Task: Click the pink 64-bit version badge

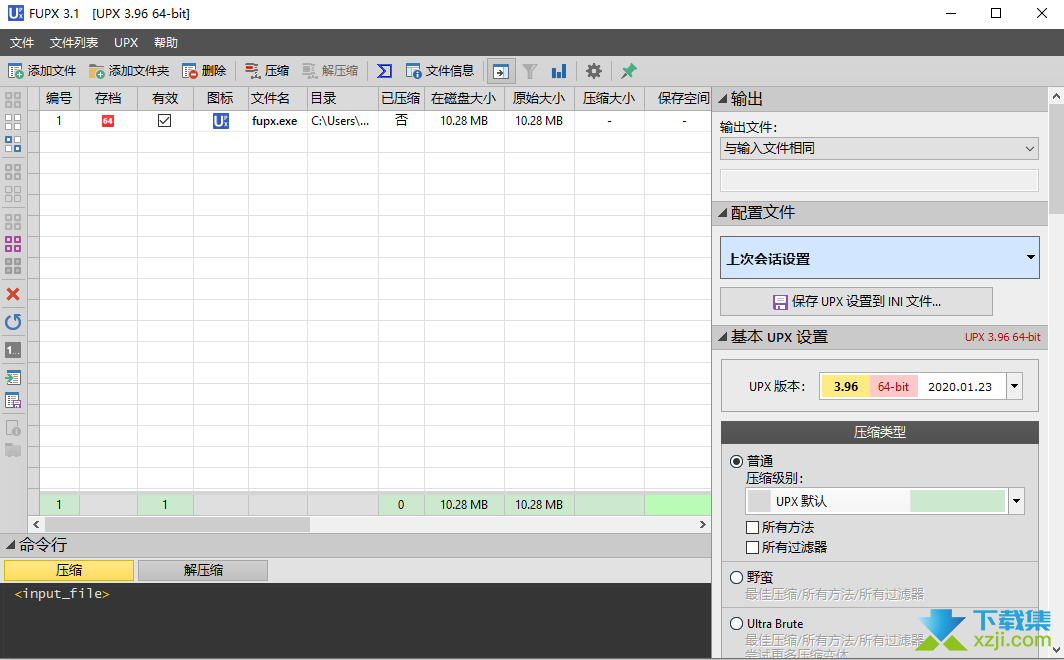Action: (894, 387)
